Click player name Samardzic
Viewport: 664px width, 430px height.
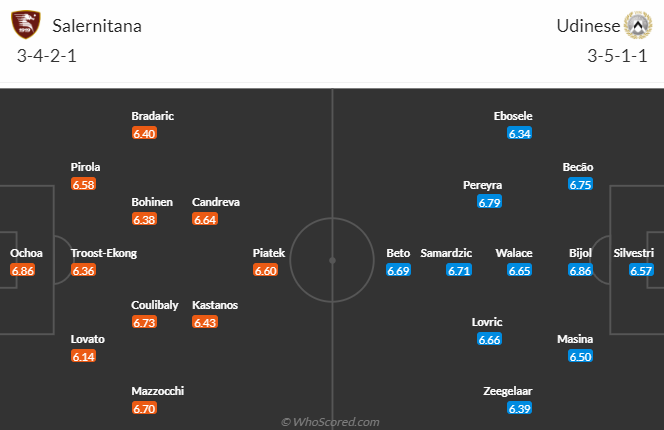[x=446, y=253]
